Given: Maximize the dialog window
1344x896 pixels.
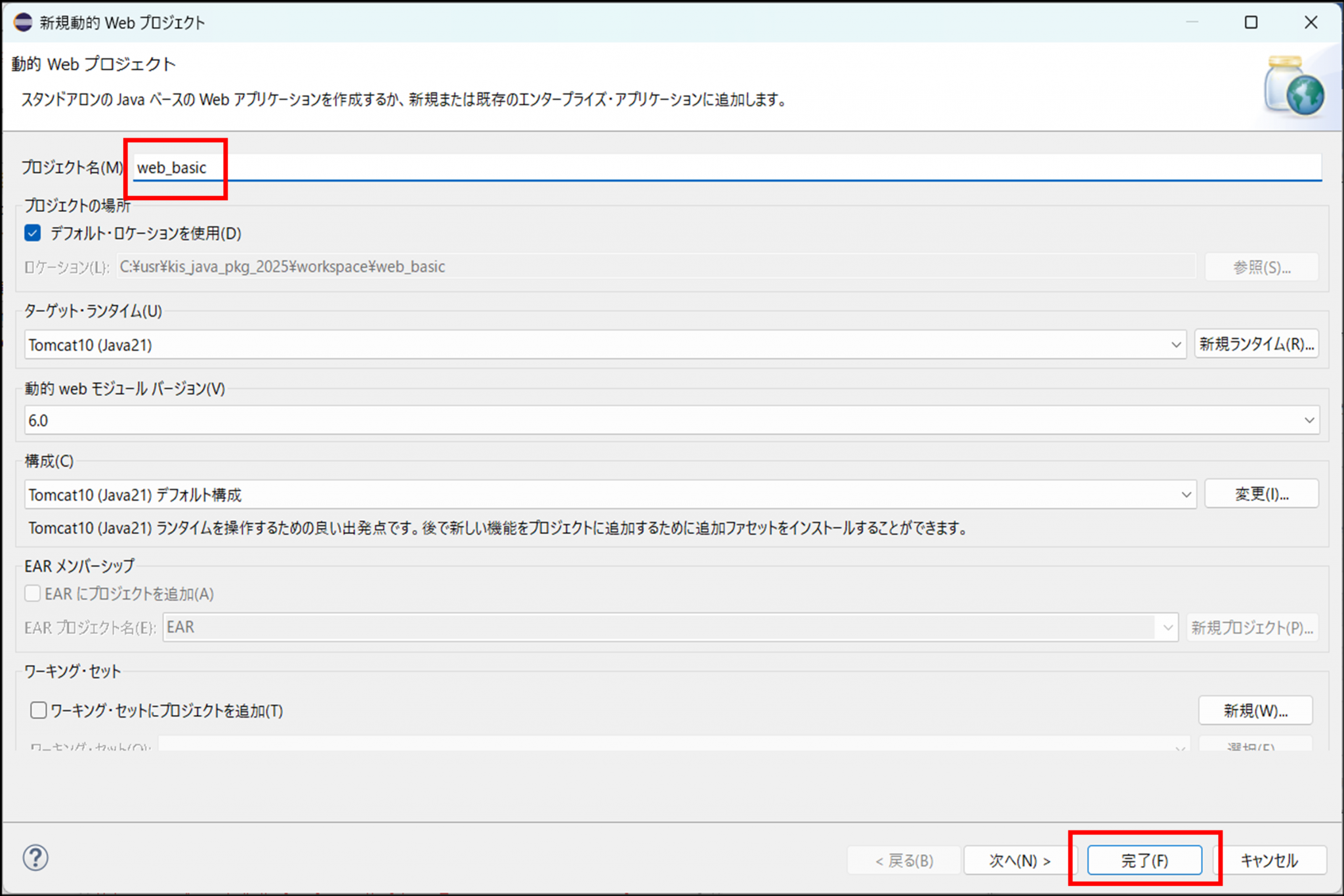Looking at the screenshot, I should (1251, 22).
